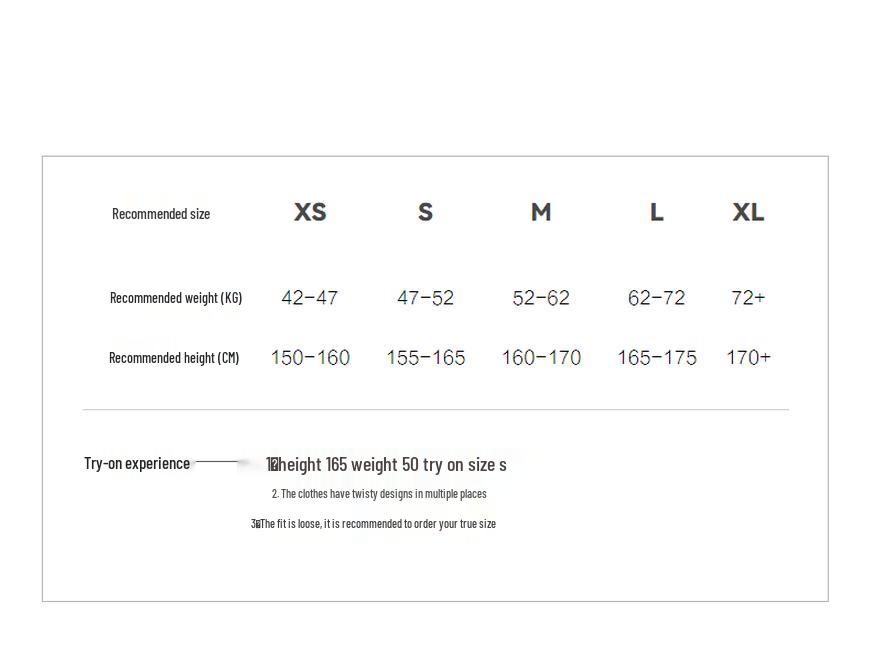
Task: Click the 52-62 weight cell
Action: pos(541,298)
